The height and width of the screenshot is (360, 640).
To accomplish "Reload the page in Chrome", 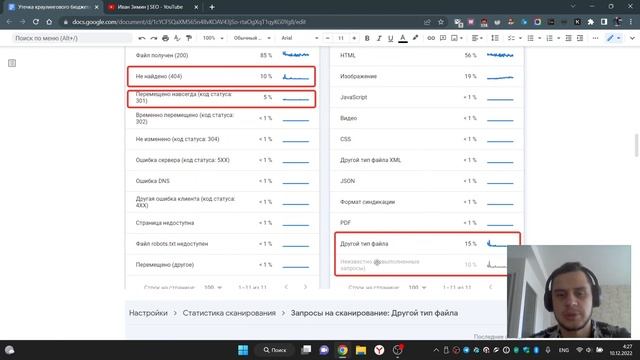I will coord(36,22).
